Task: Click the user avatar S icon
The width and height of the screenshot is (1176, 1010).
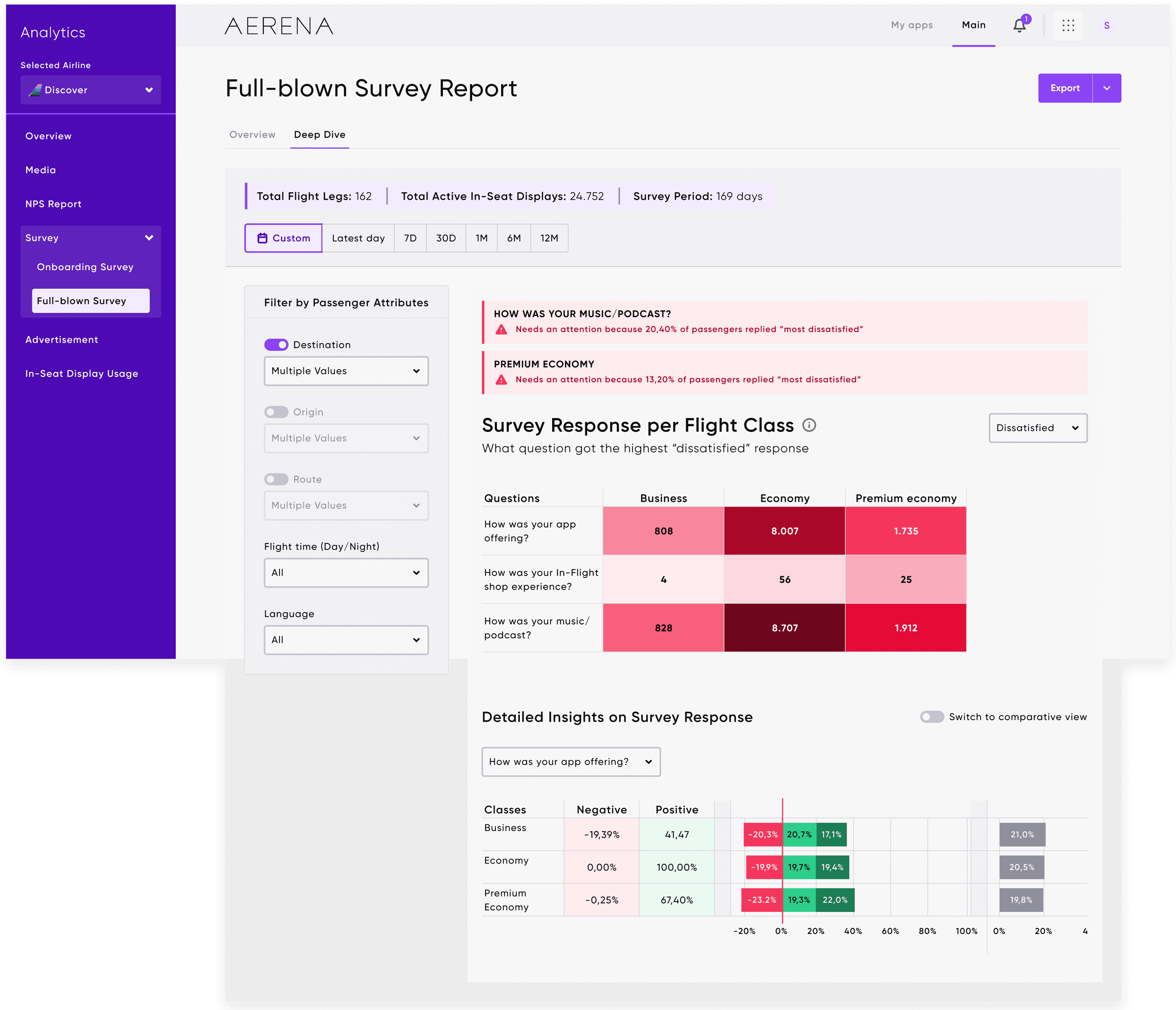Action: click(1106, 26)
